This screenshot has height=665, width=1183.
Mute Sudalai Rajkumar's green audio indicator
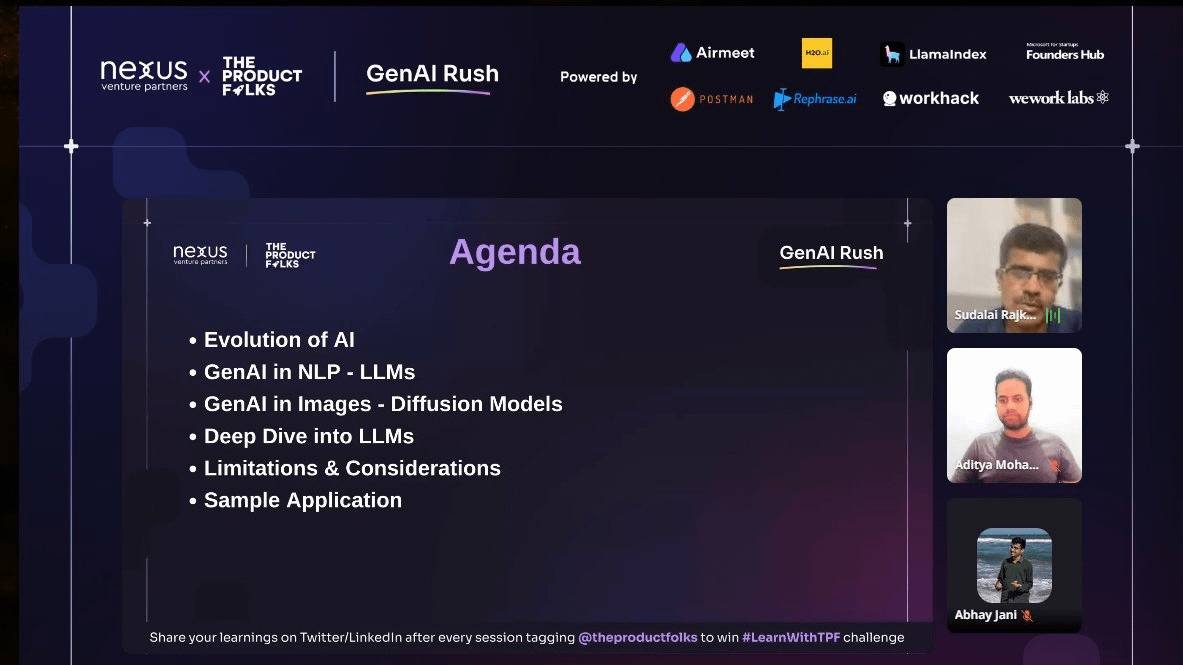1053,315
